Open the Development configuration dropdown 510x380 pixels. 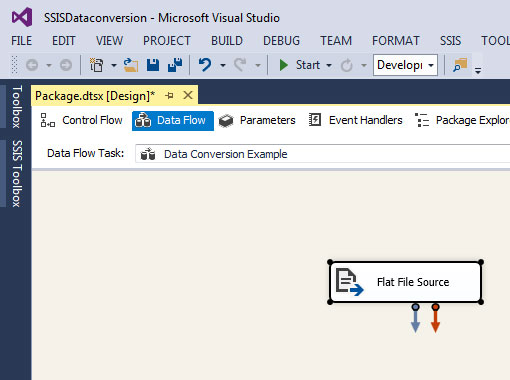point(405,65)
